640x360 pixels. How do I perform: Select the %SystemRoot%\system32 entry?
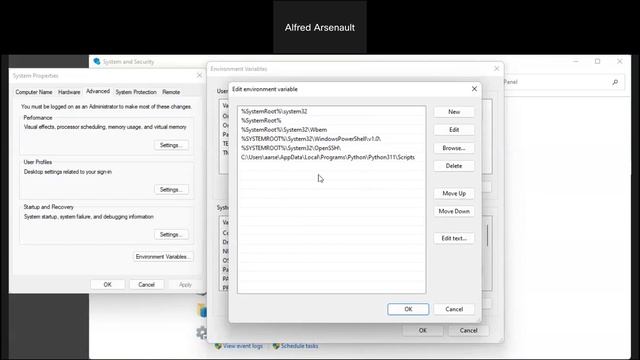(331, 111)
